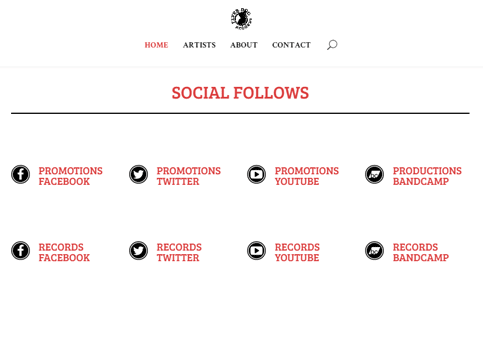Follow the Records Bandcamp text link
The image size is (483, 362).
pyautogui.click(x=421, y=252)
